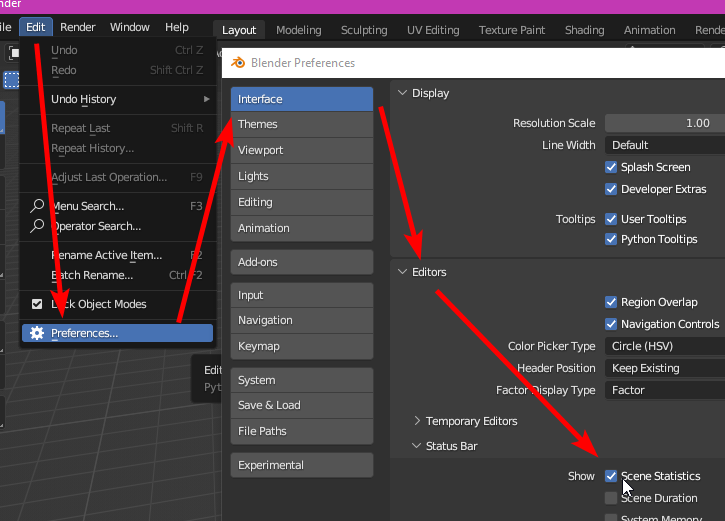
Task: Switch to Animation workspace tab
Action: point(650,30)
